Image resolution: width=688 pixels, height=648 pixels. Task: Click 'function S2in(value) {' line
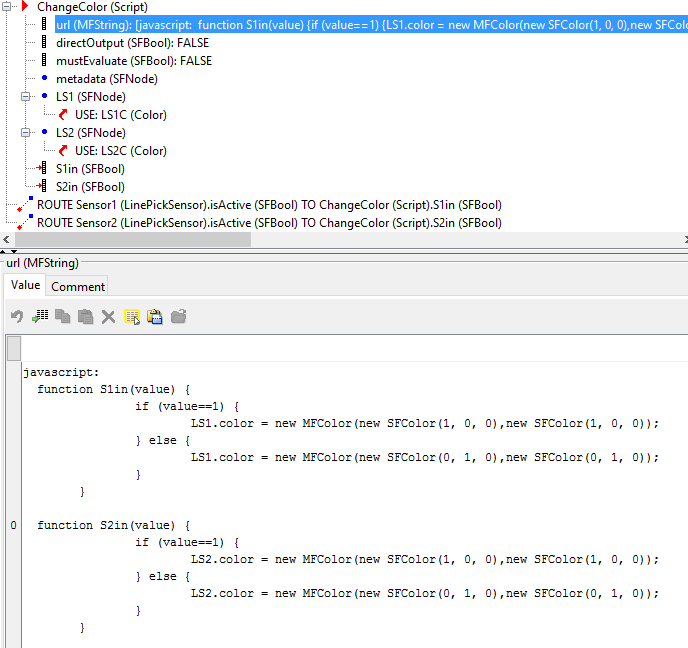tap(114, 525)
